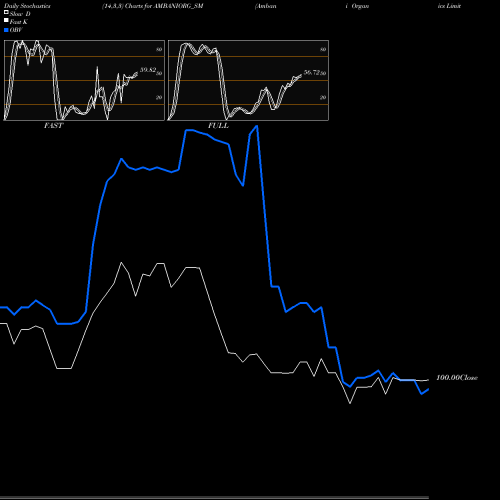
Task: Click the 100.00 Close price label
Action: 457,378
